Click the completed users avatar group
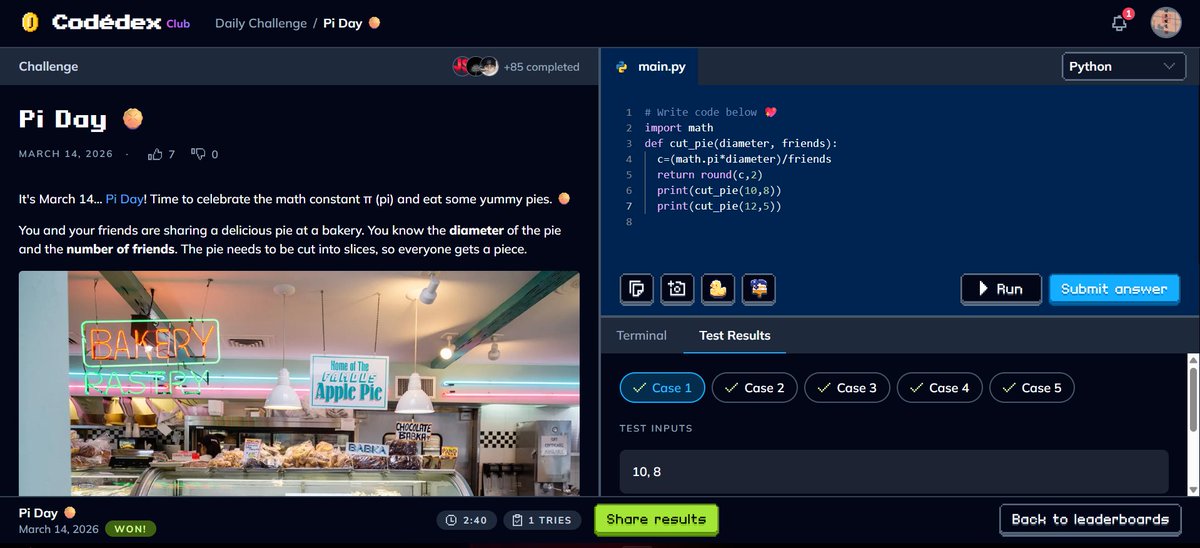Image resolution: width=1200 pixels, height=548 pixels. [x=475, y=67]
